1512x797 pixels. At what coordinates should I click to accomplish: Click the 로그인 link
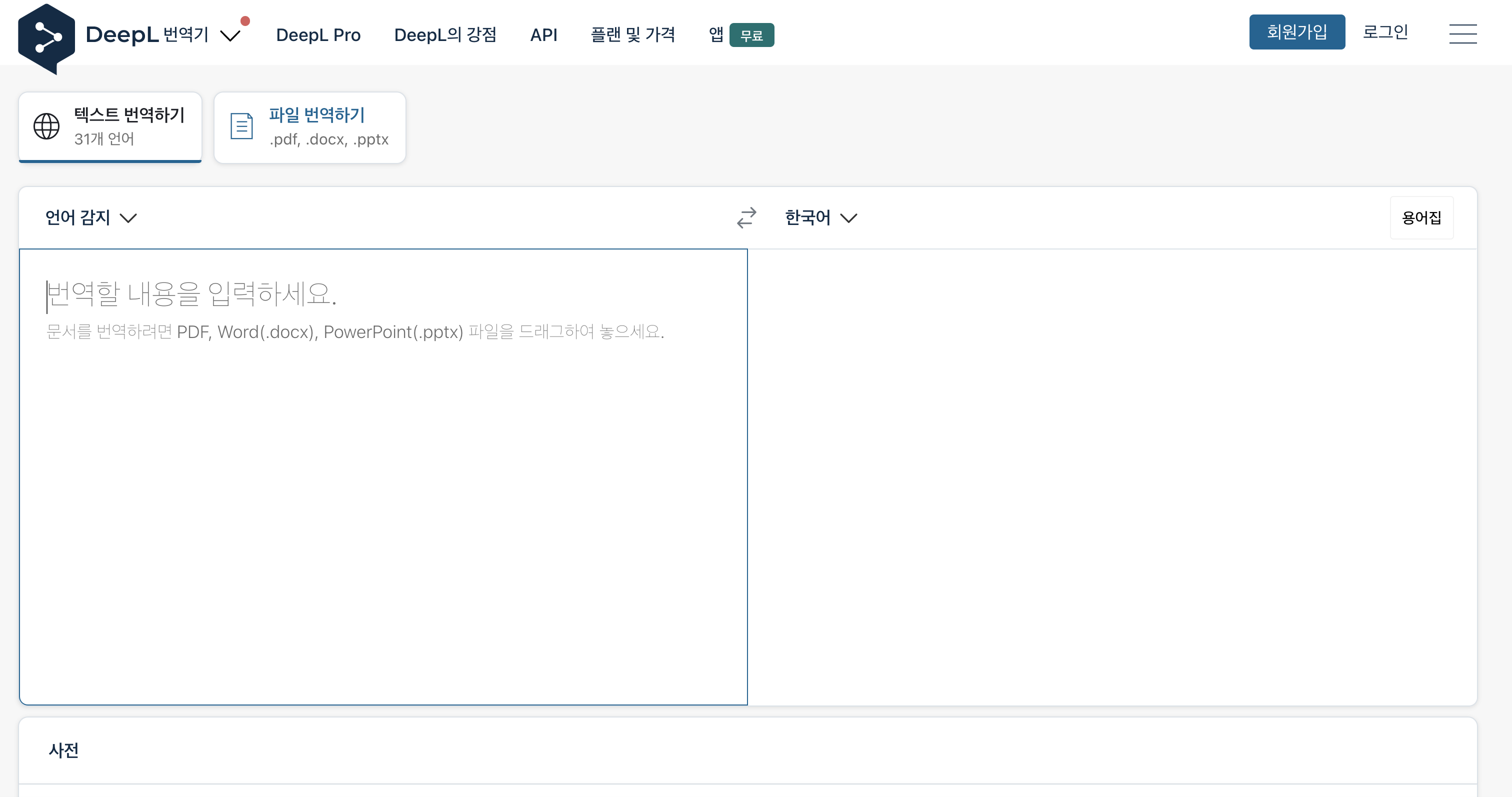(x=1385, y=32)
